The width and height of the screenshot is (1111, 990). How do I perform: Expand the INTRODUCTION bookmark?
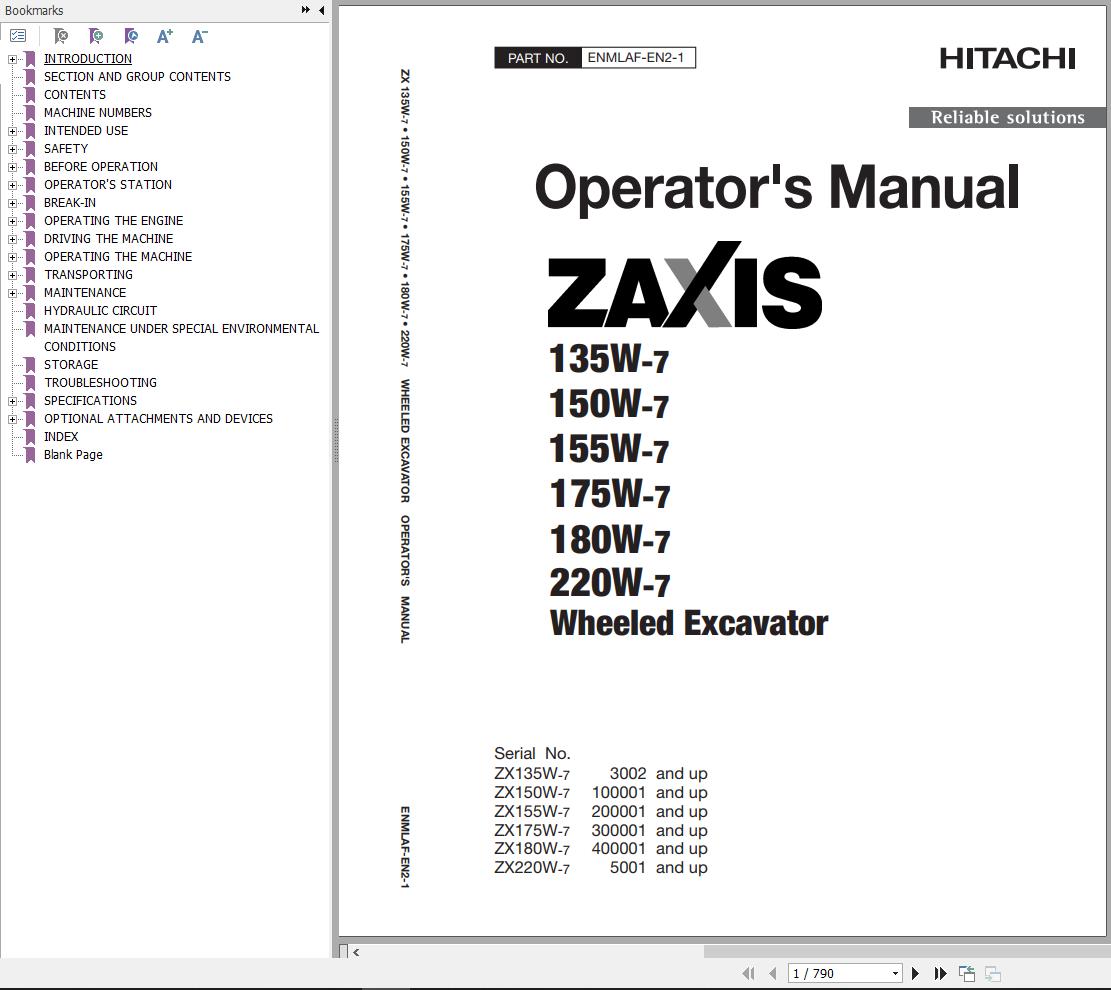tap(12, 59)
